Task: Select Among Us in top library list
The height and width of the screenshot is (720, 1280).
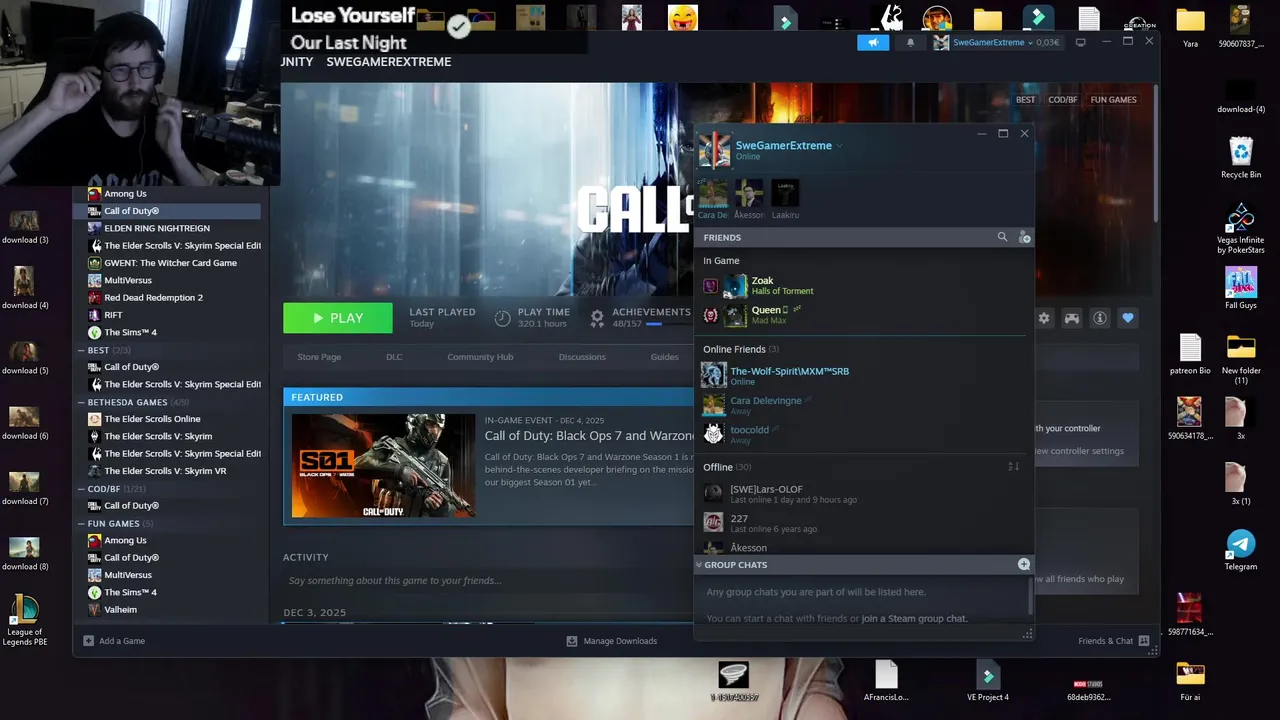Action: pyautogui.click(x=125, y=194)
